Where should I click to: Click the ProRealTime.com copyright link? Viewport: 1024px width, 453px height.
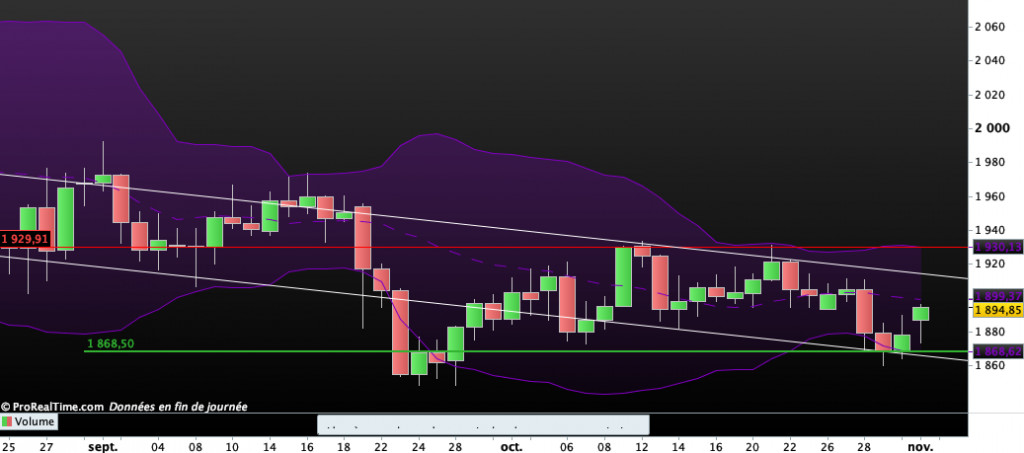pyautogui.click(x=52, y=407)
